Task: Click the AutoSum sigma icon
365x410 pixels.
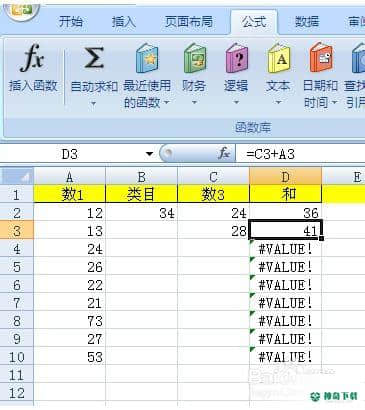Action: [94, 58]
